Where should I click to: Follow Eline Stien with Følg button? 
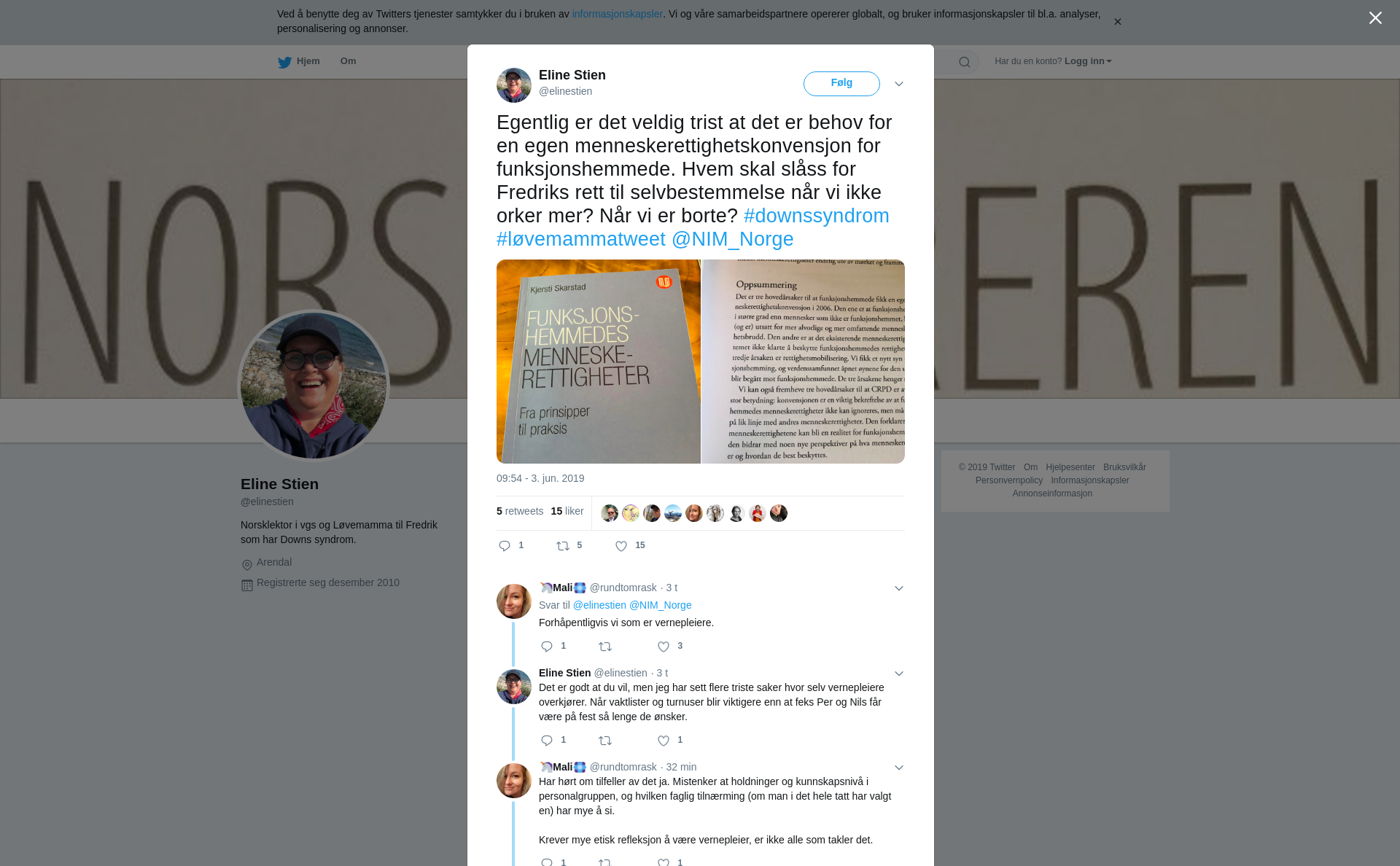[841, 84]
